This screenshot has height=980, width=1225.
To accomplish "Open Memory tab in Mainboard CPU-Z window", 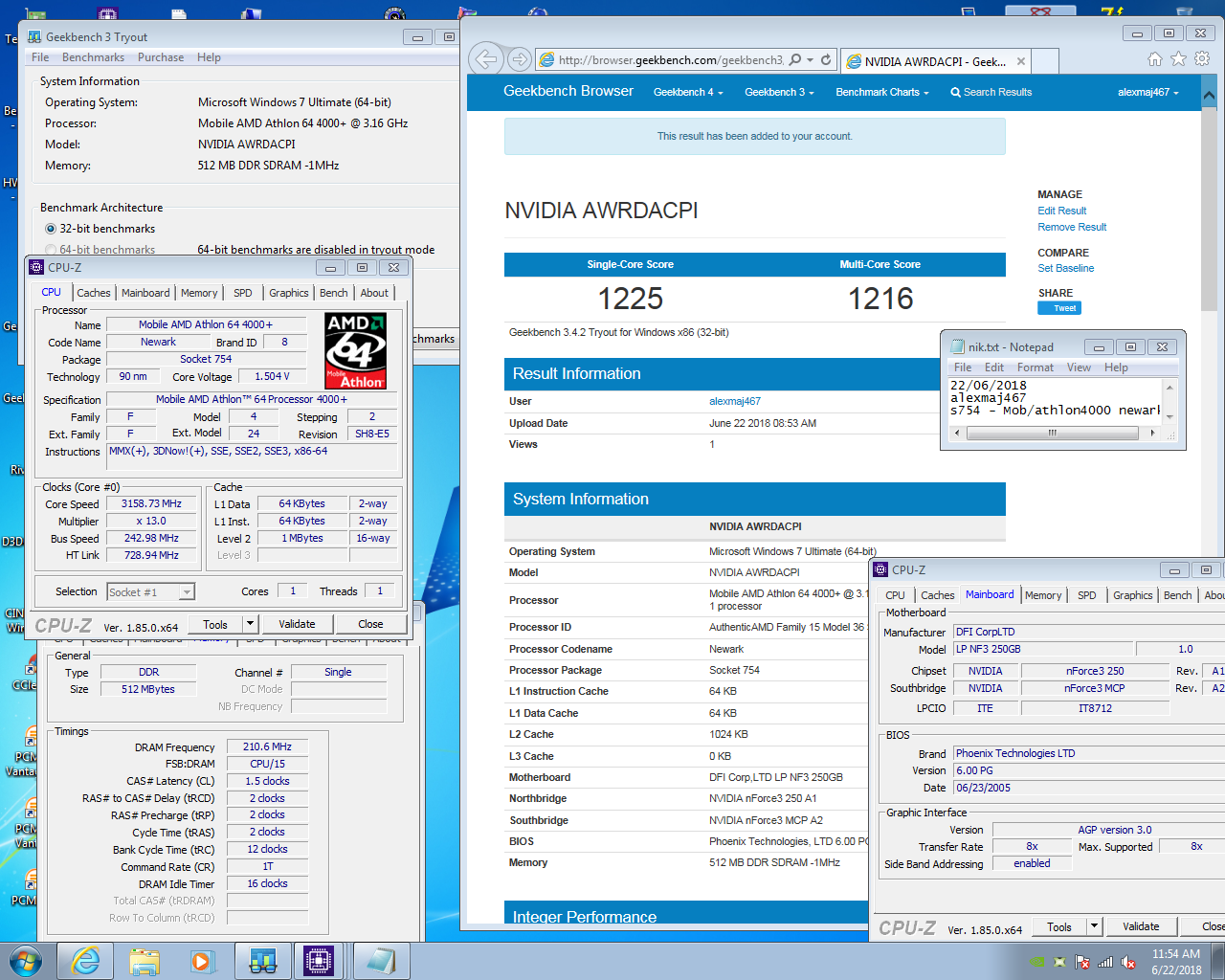I will tap(1043, 595).
